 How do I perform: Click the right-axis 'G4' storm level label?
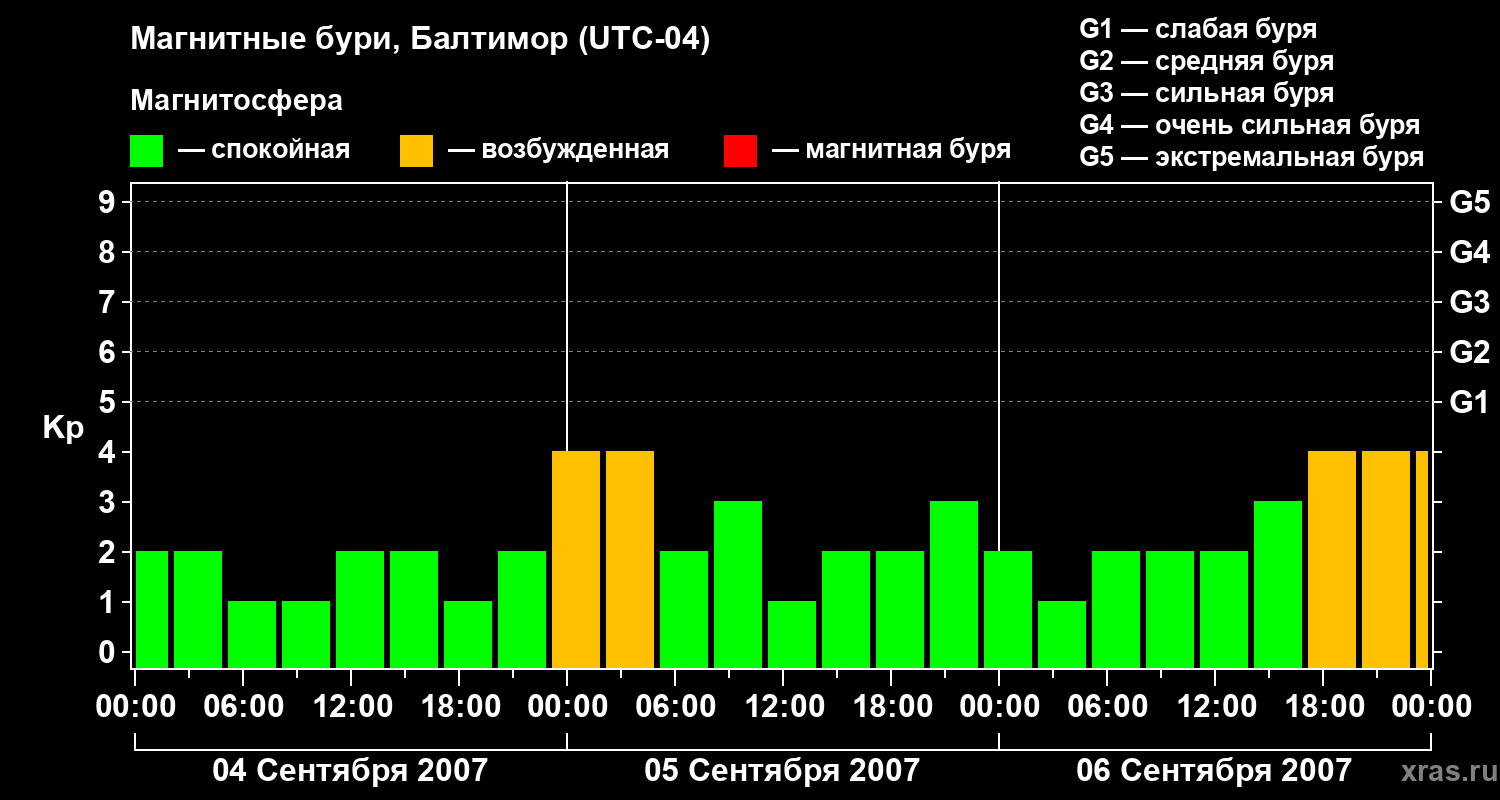point(1470,252)
